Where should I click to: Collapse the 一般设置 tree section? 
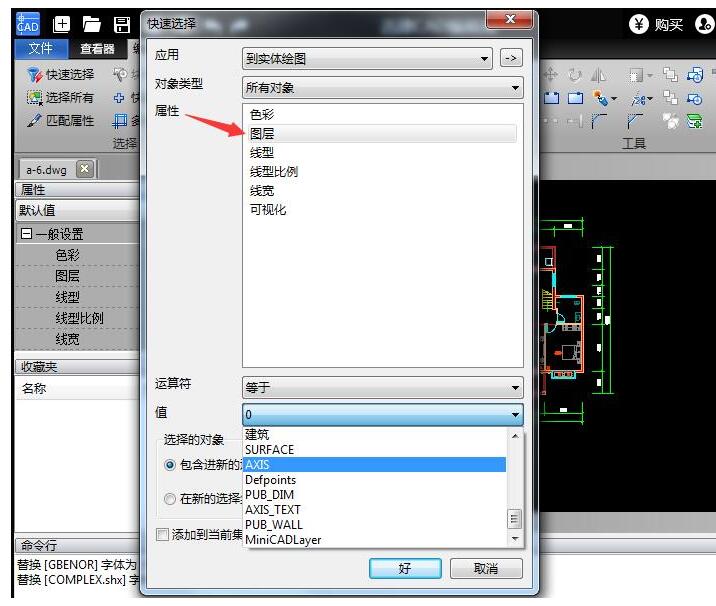[x=26, y=234]
